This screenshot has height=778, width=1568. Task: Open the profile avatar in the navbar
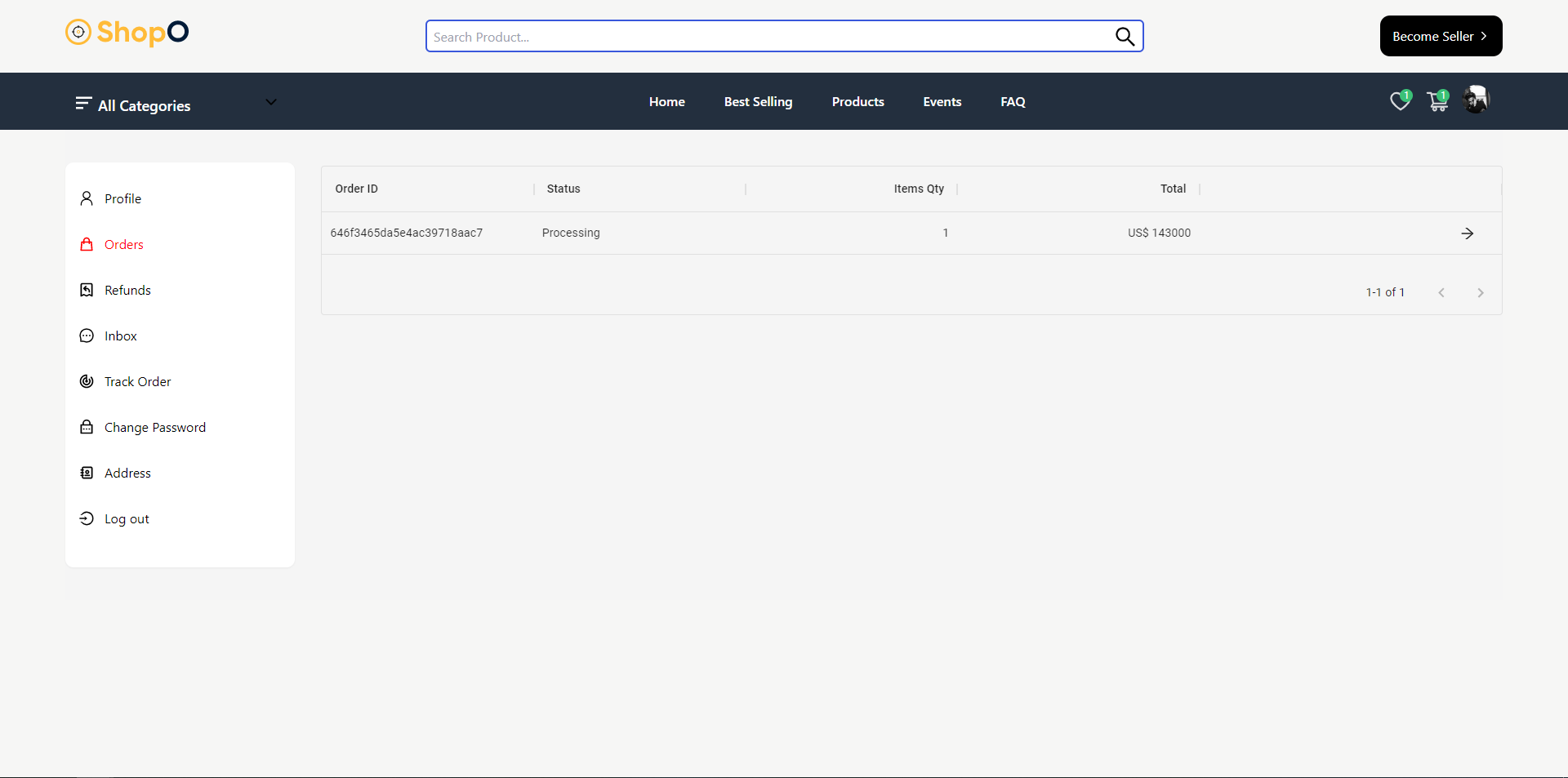[x=1476, y=100]
